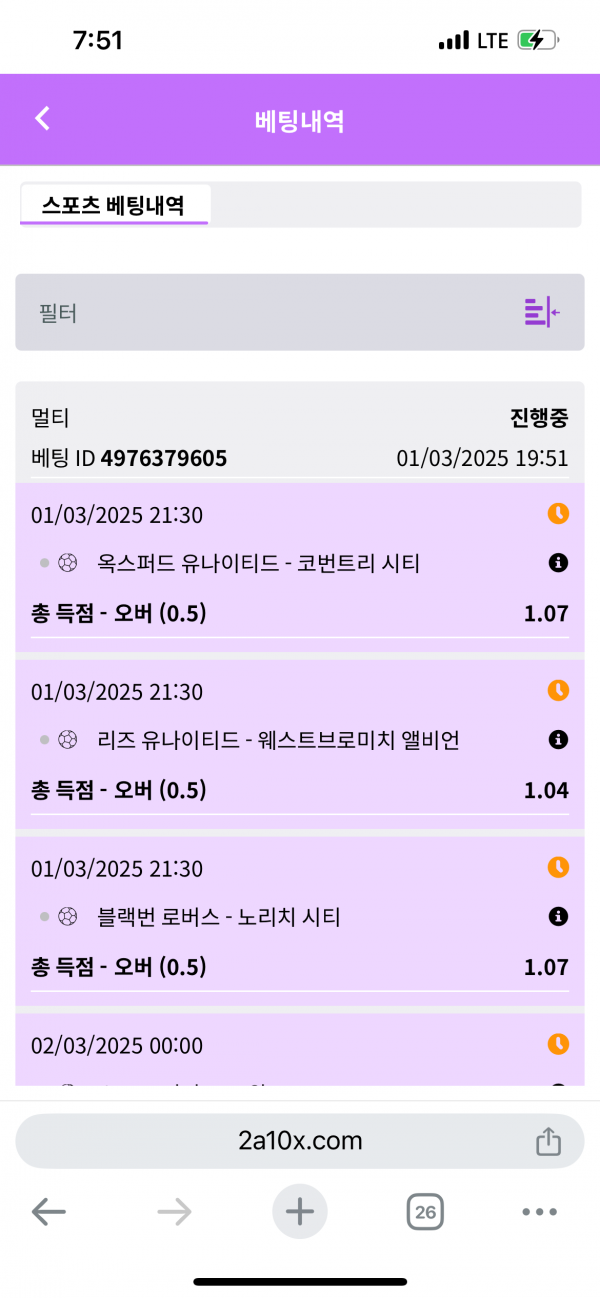Open the 옥스퍼드 유나이티드 - 코번트리 시티 match
This screenshot has height=1298, width=600.
tap(258, 564)
